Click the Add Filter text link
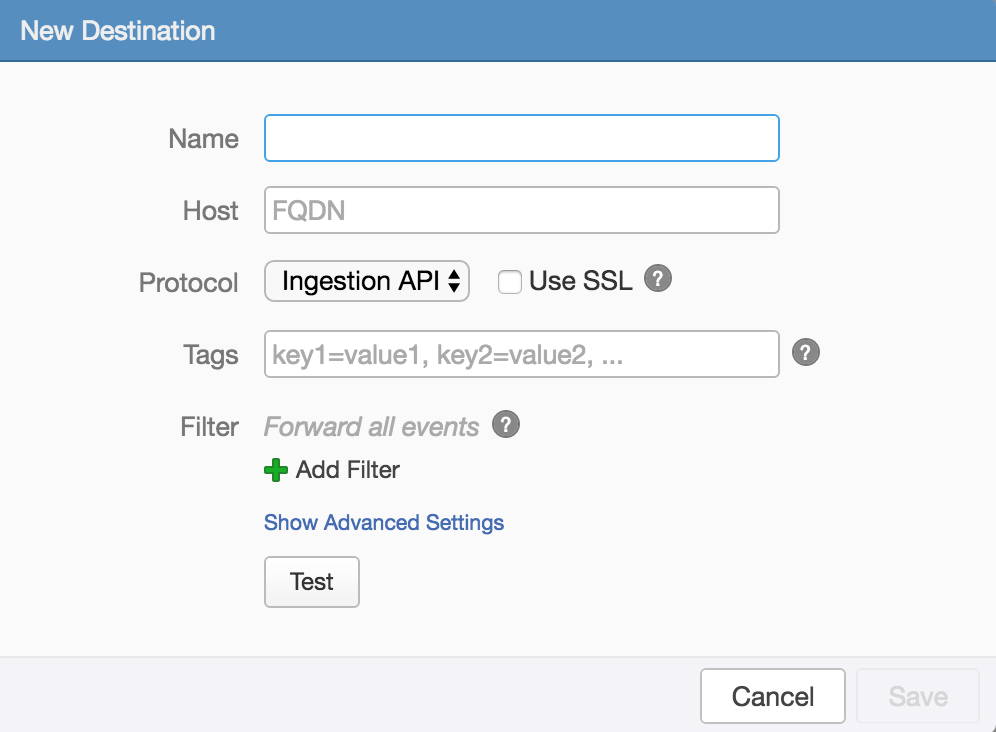 tap(348, 470)
